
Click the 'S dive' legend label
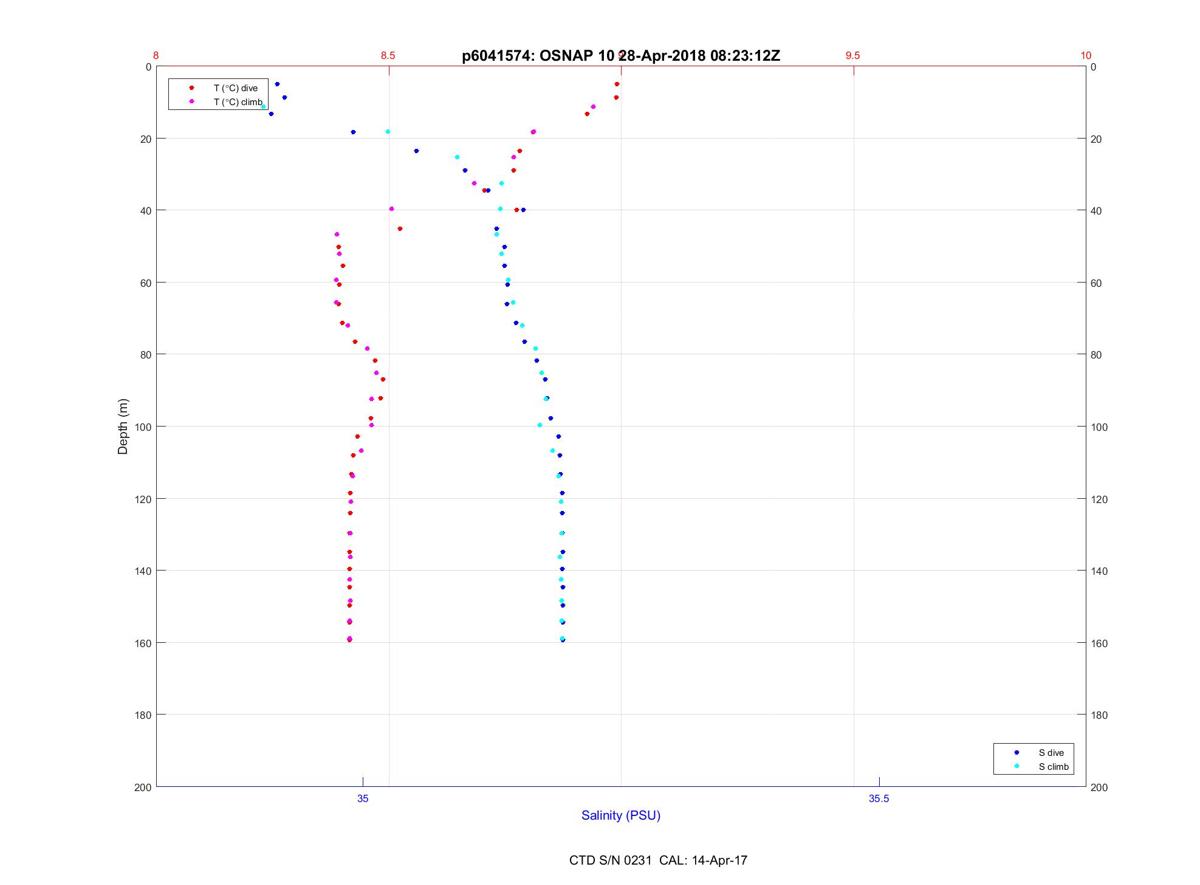point(1050,752)
